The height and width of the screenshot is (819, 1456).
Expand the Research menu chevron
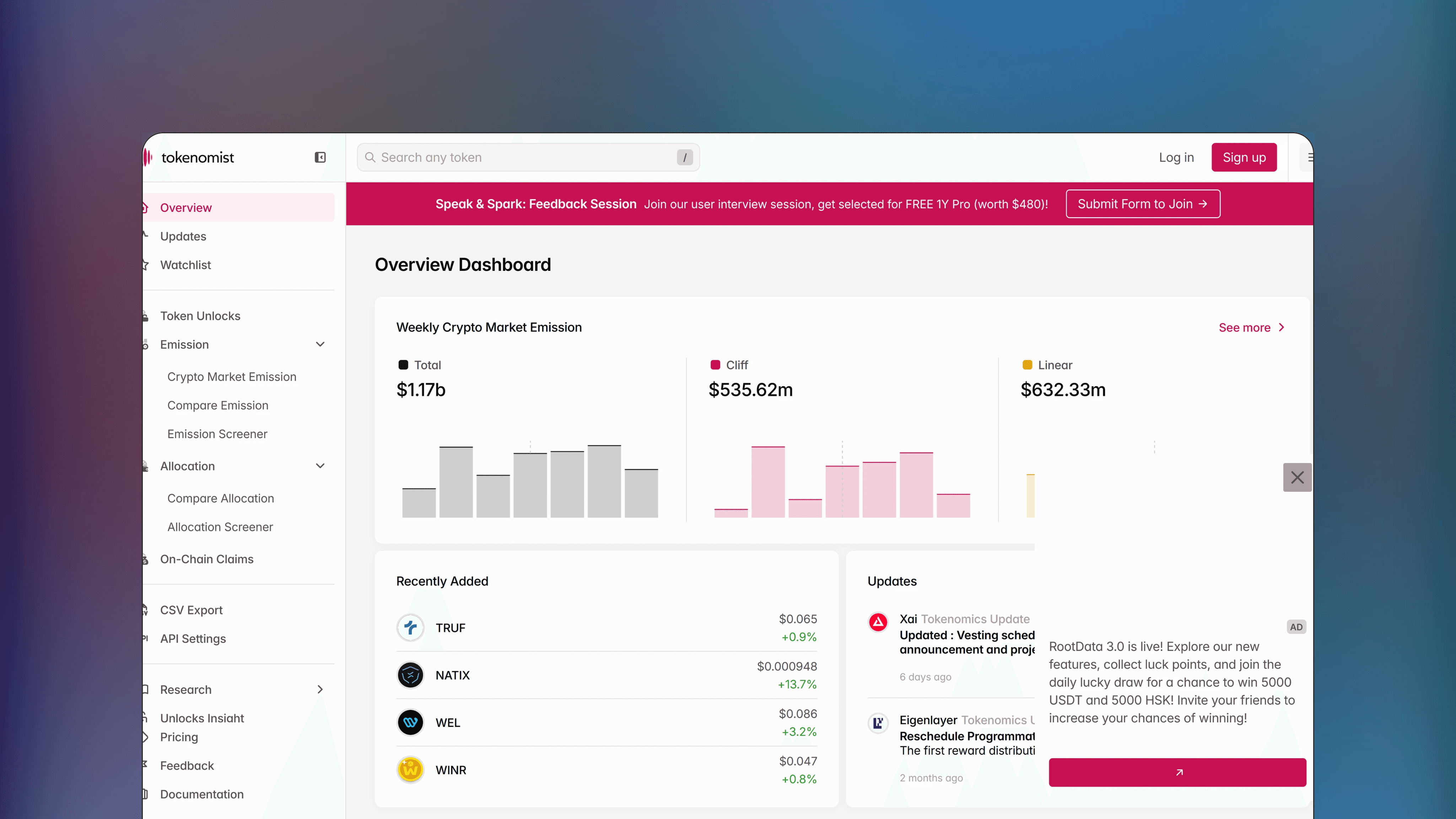click(x=320, y=690)
